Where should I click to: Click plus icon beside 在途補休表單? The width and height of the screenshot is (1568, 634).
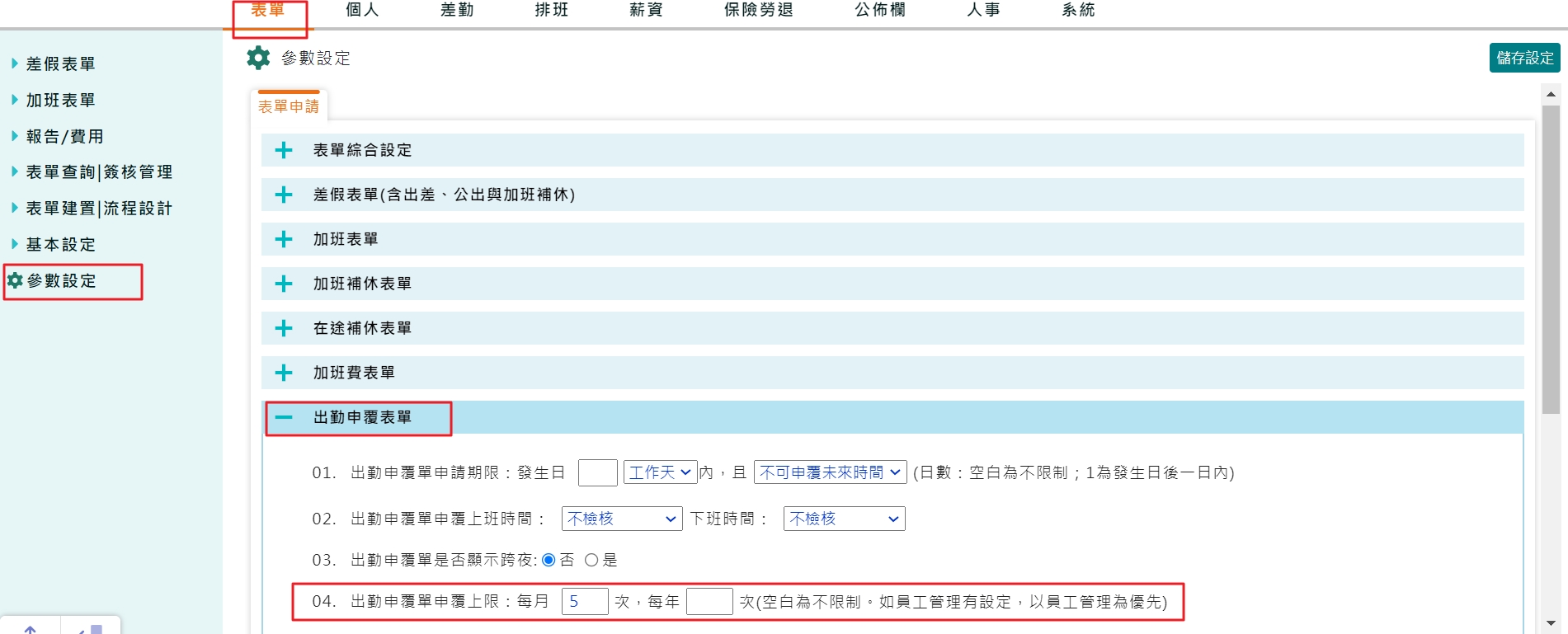click(284, 328)
